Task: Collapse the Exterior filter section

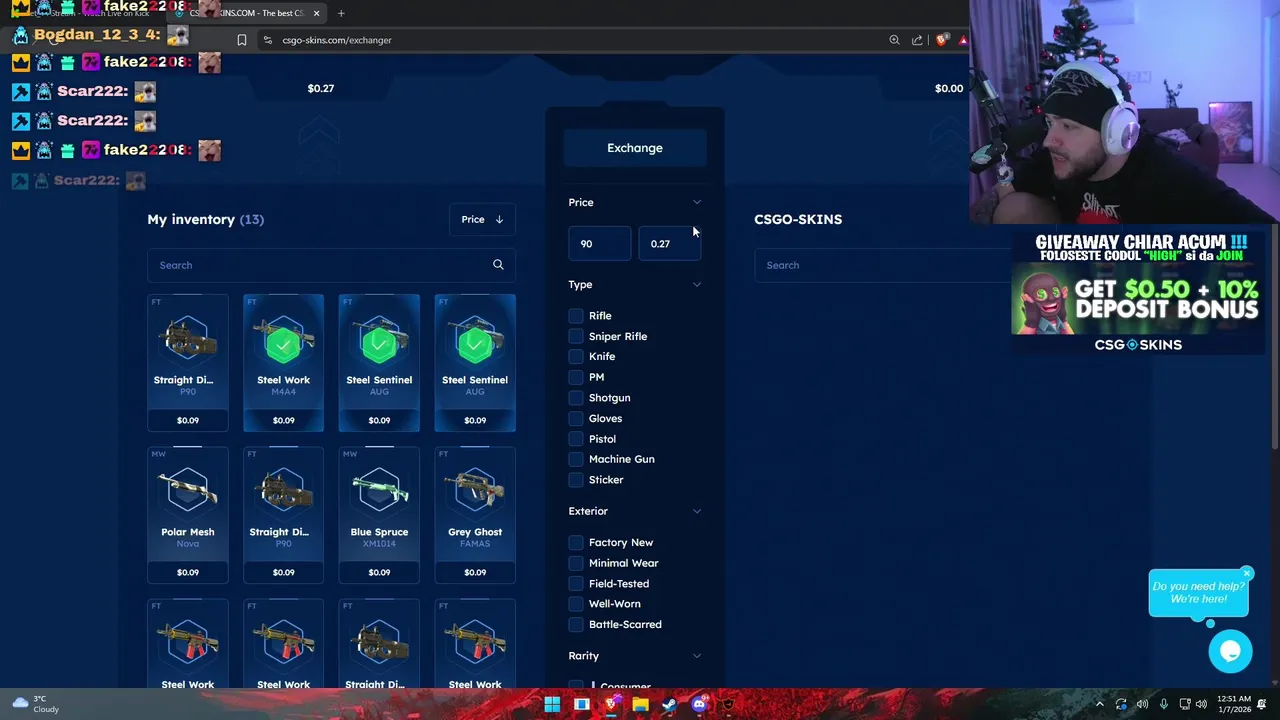Action: 697,511
